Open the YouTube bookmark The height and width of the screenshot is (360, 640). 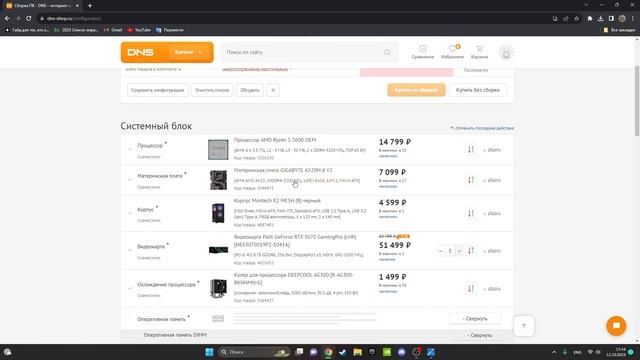click(139, 30)
